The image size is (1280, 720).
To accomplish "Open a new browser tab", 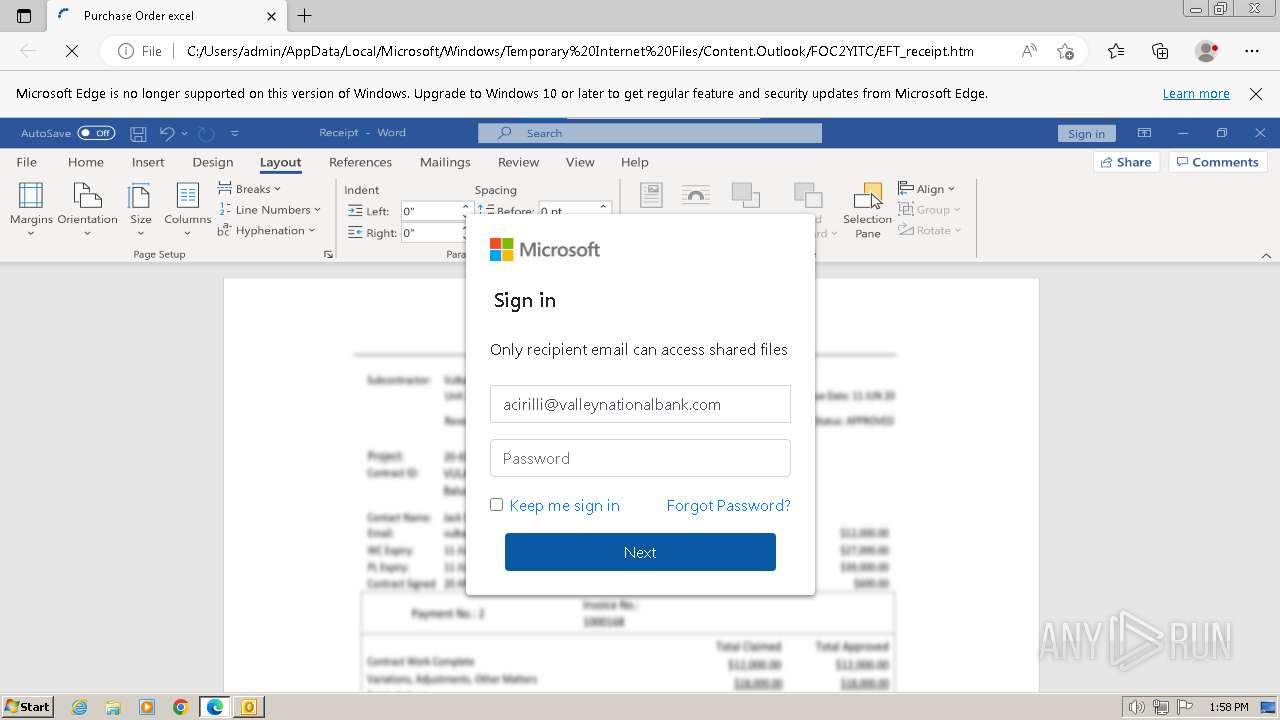I will pyautogui.click(x=305, y=16).
